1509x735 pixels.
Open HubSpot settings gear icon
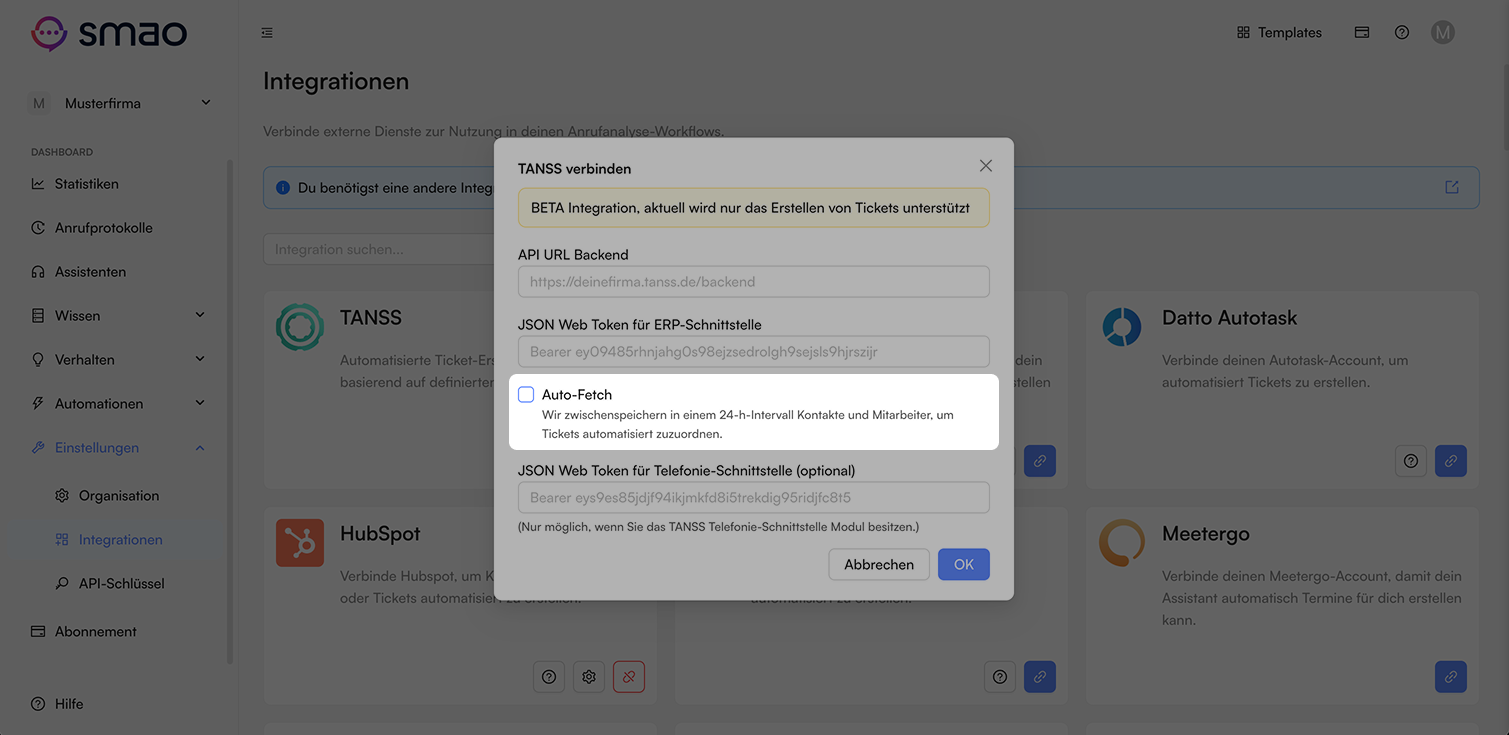click(589, 677)
